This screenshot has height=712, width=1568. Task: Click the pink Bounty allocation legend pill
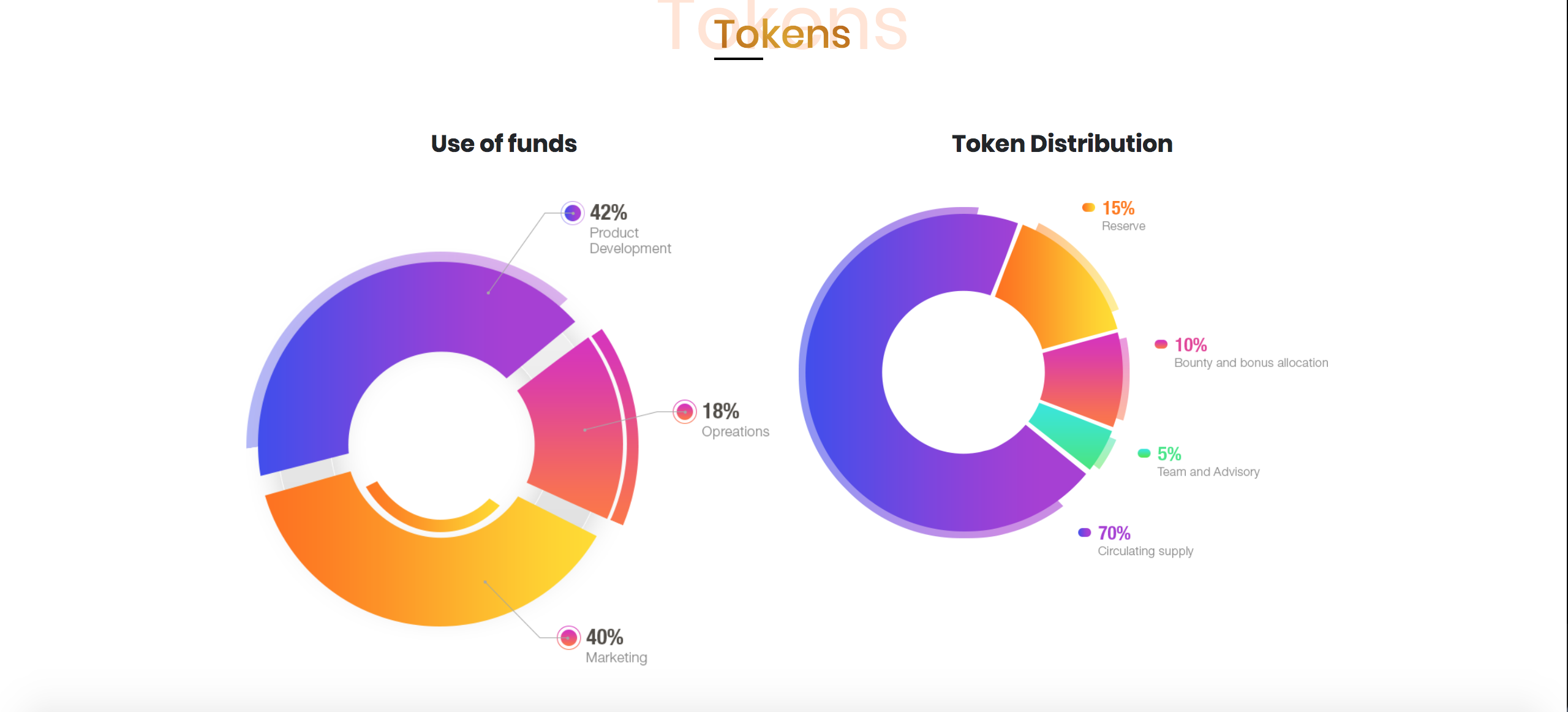coord(1161,344)
